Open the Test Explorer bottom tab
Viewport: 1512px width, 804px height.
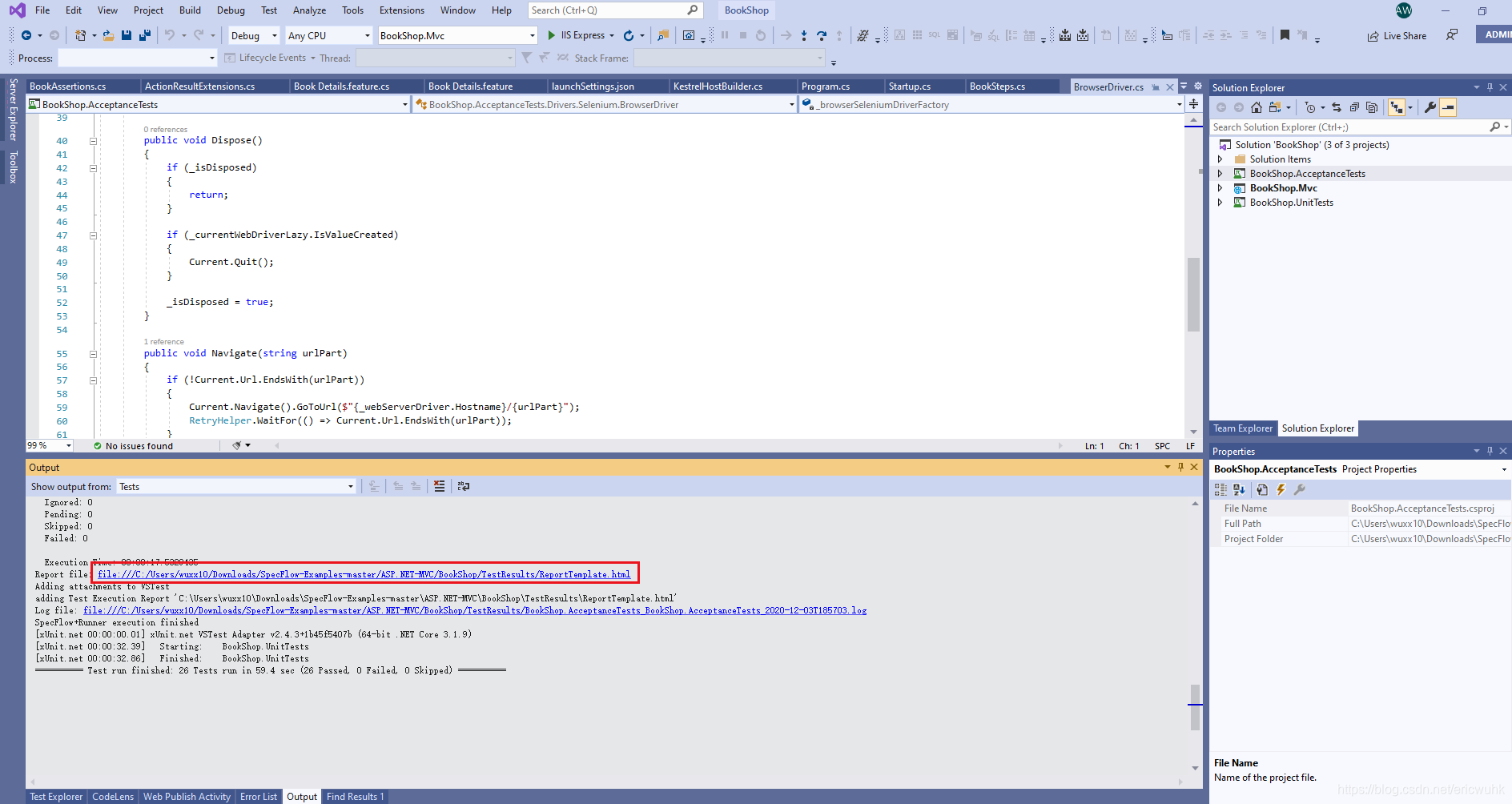coord(56,797)
